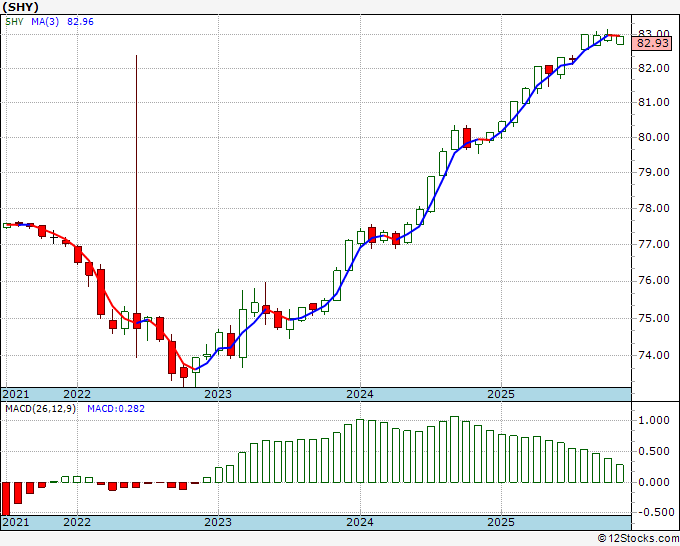
Task: Click the 82.96 moving average value
Action: pos(80,22)
